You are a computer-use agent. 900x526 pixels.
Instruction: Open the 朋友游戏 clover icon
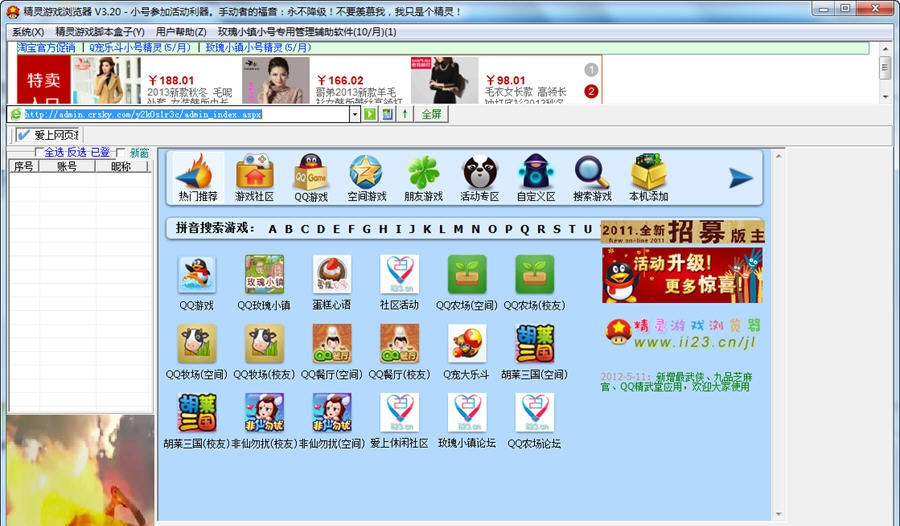[423, 177]
